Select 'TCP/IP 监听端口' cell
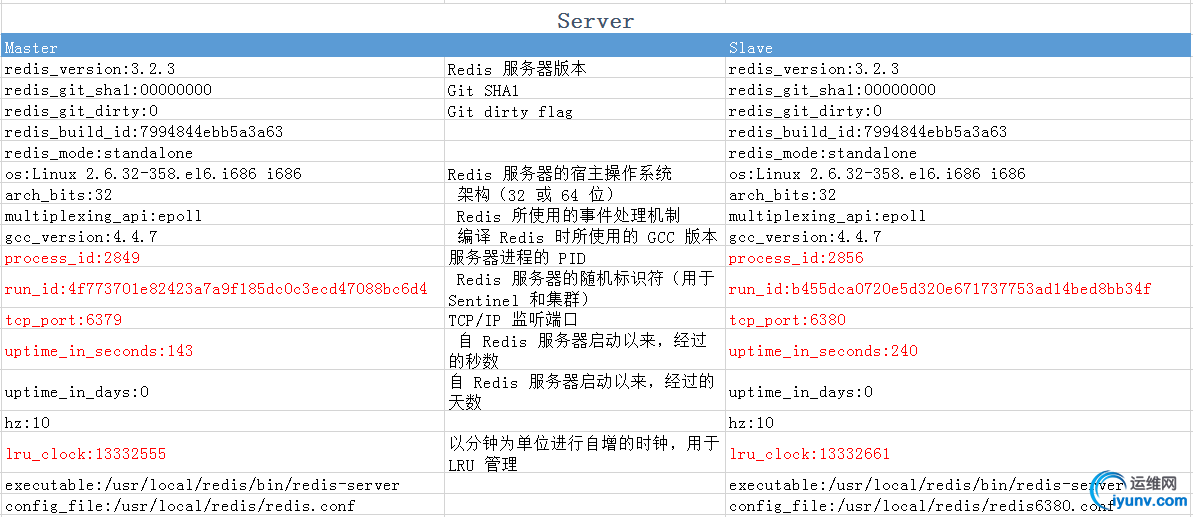 pos(584,319)
